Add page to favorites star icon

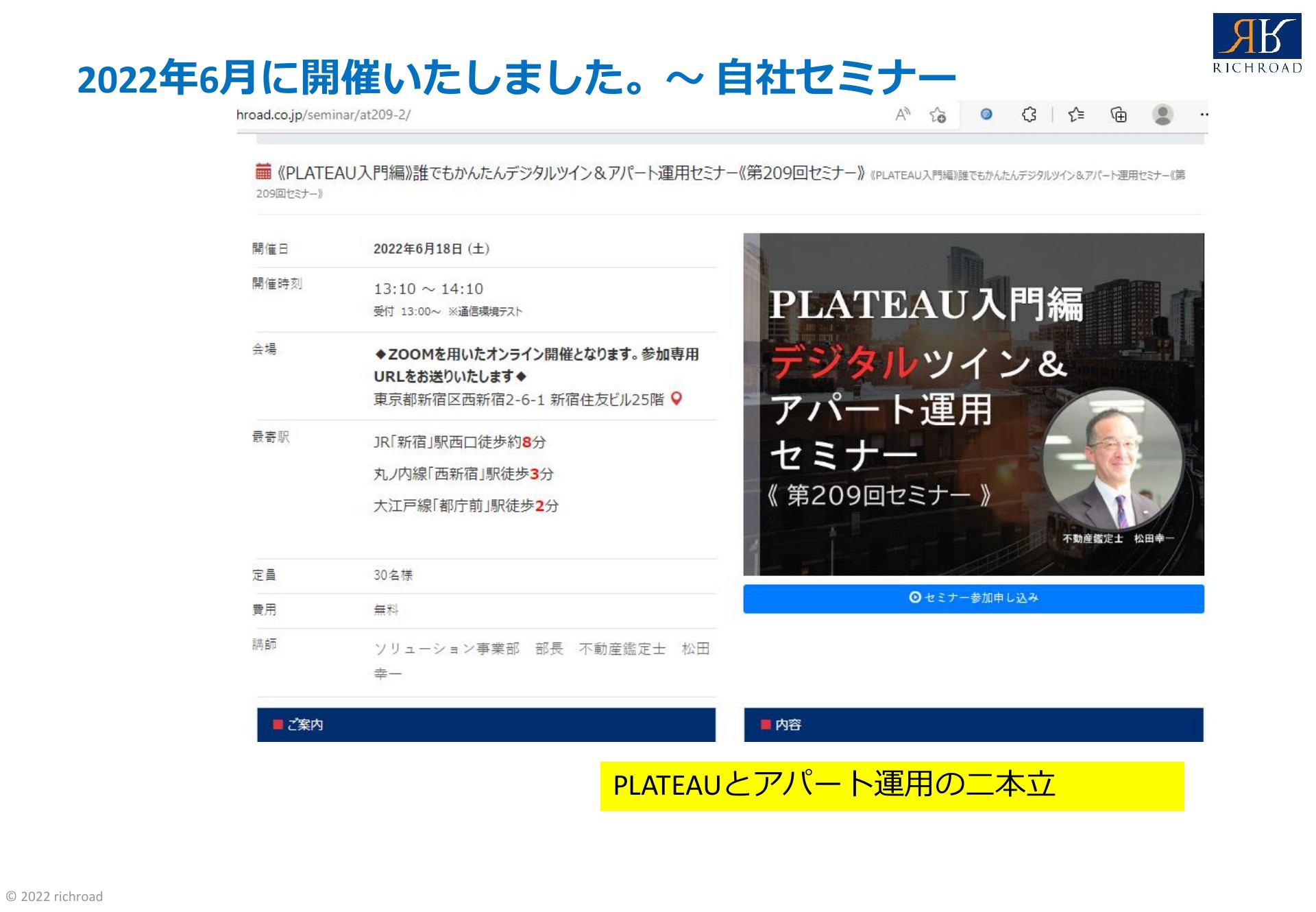(x=938, y=115)
